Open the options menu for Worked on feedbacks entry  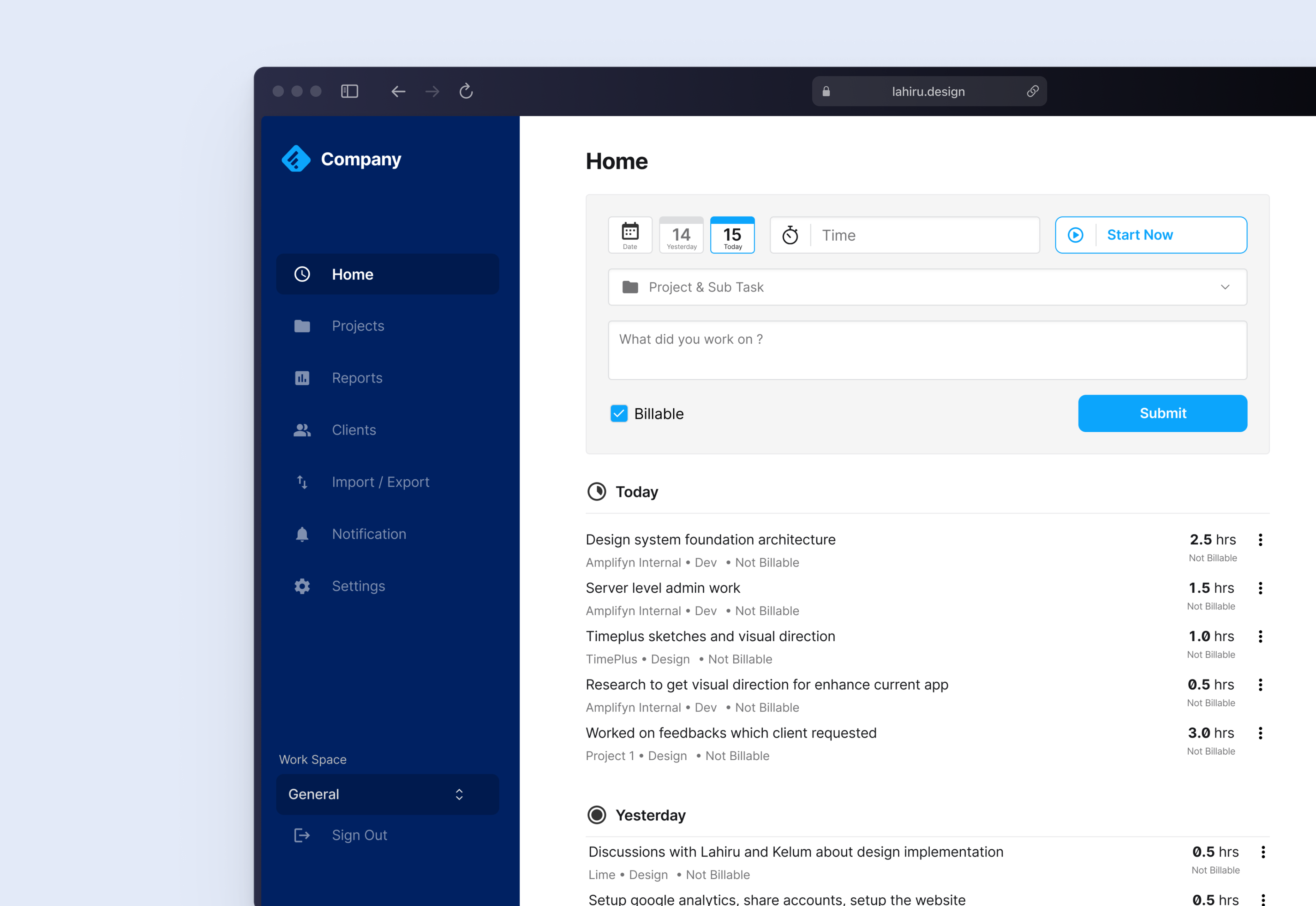pyautogui.click(x=1260, y=733)
